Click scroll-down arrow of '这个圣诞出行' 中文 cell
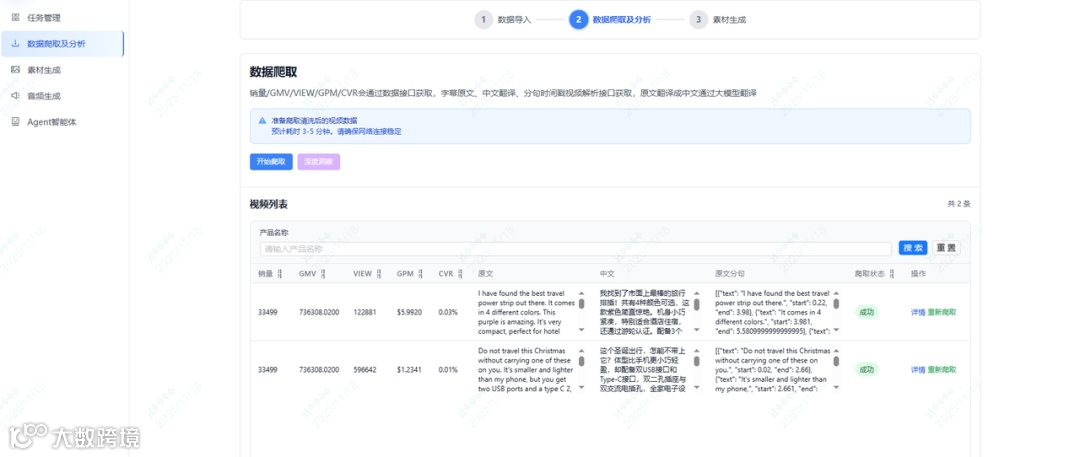 (696, 388)
